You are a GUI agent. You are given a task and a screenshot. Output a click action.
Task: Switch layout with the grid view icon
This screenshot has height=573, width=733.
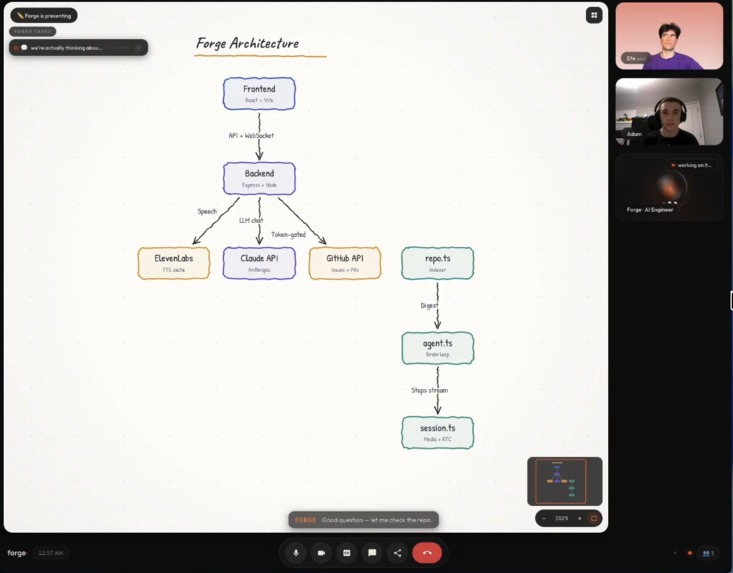pyautogui.click(x=594, y=15)
